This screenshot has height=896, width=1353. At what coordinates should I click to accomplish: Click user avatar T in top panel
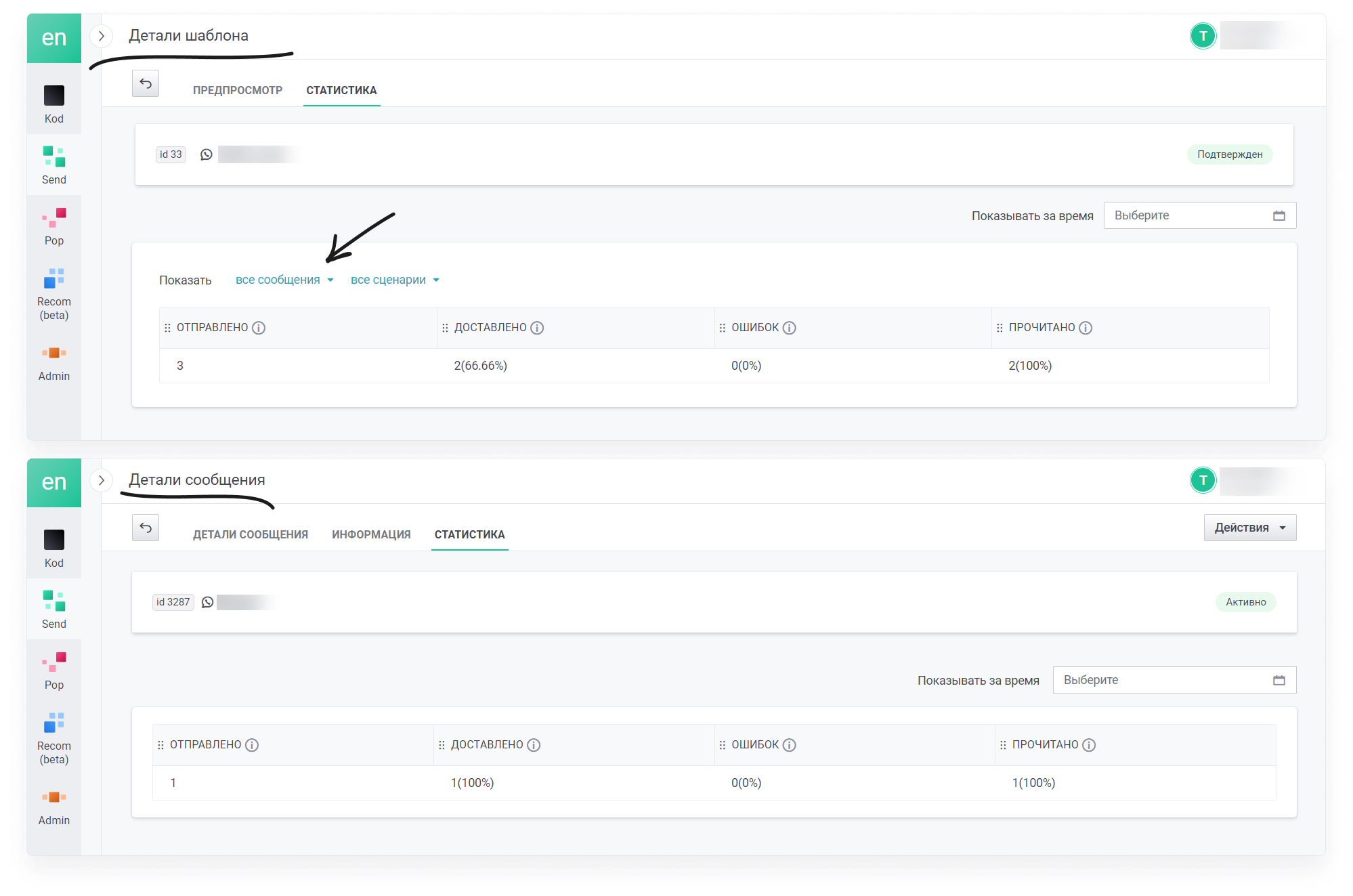(x=1203, y=36)
